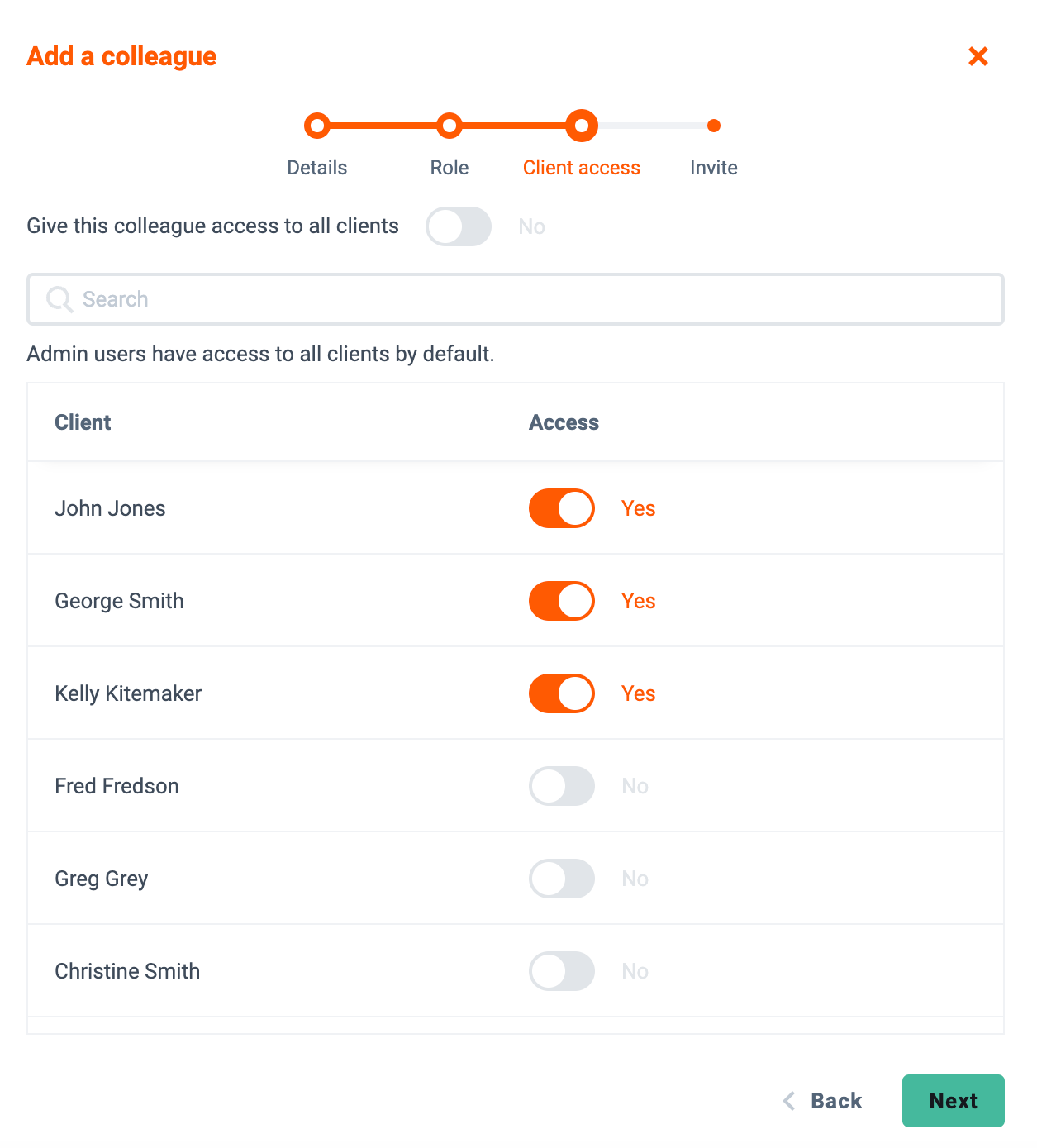Screen dimensions: 1037x1148
Task: Click the Client access step circle
Action: 582,126
